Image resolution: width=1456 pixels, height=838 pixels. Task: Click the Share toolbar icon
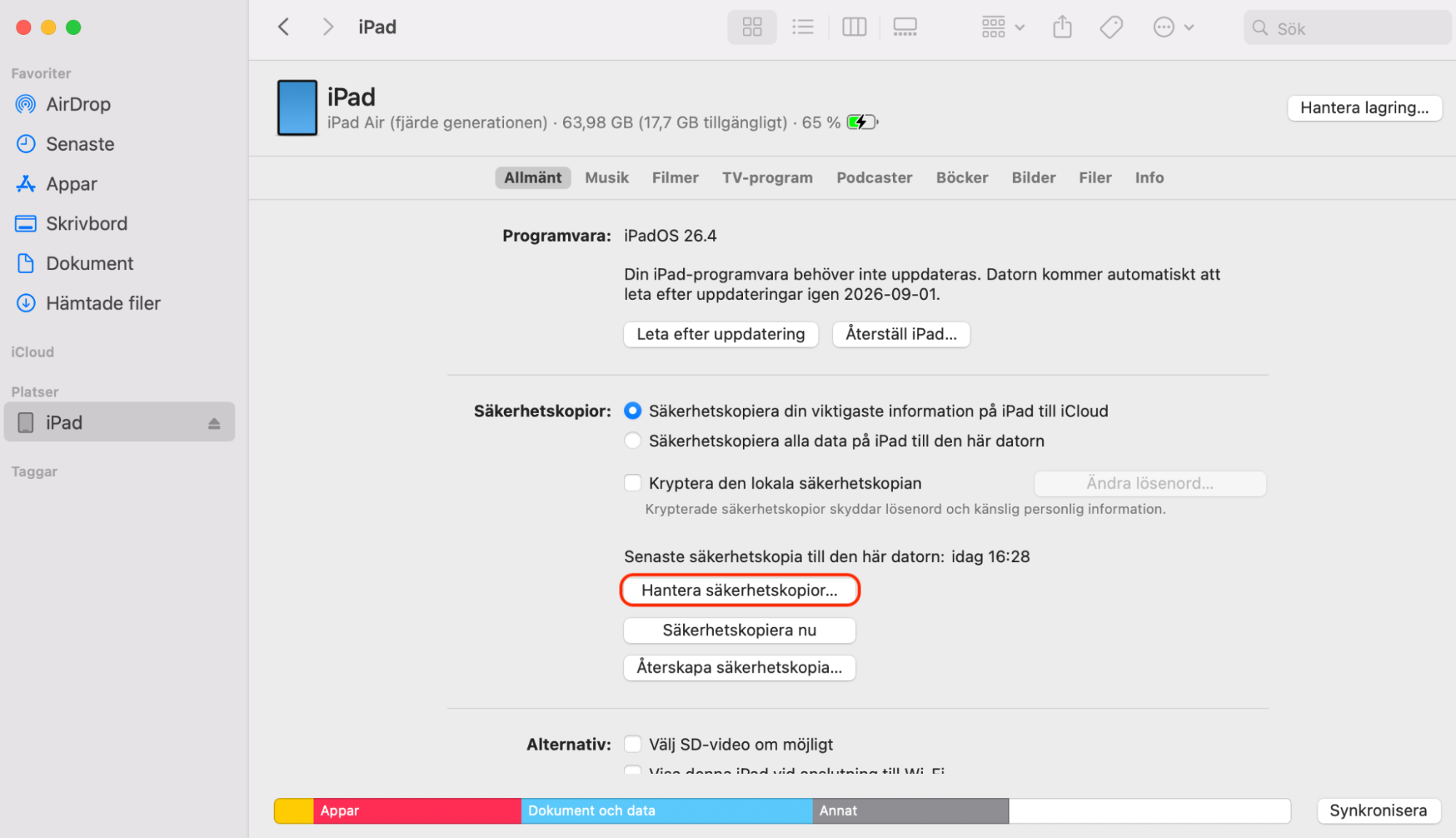point(1062,28)
